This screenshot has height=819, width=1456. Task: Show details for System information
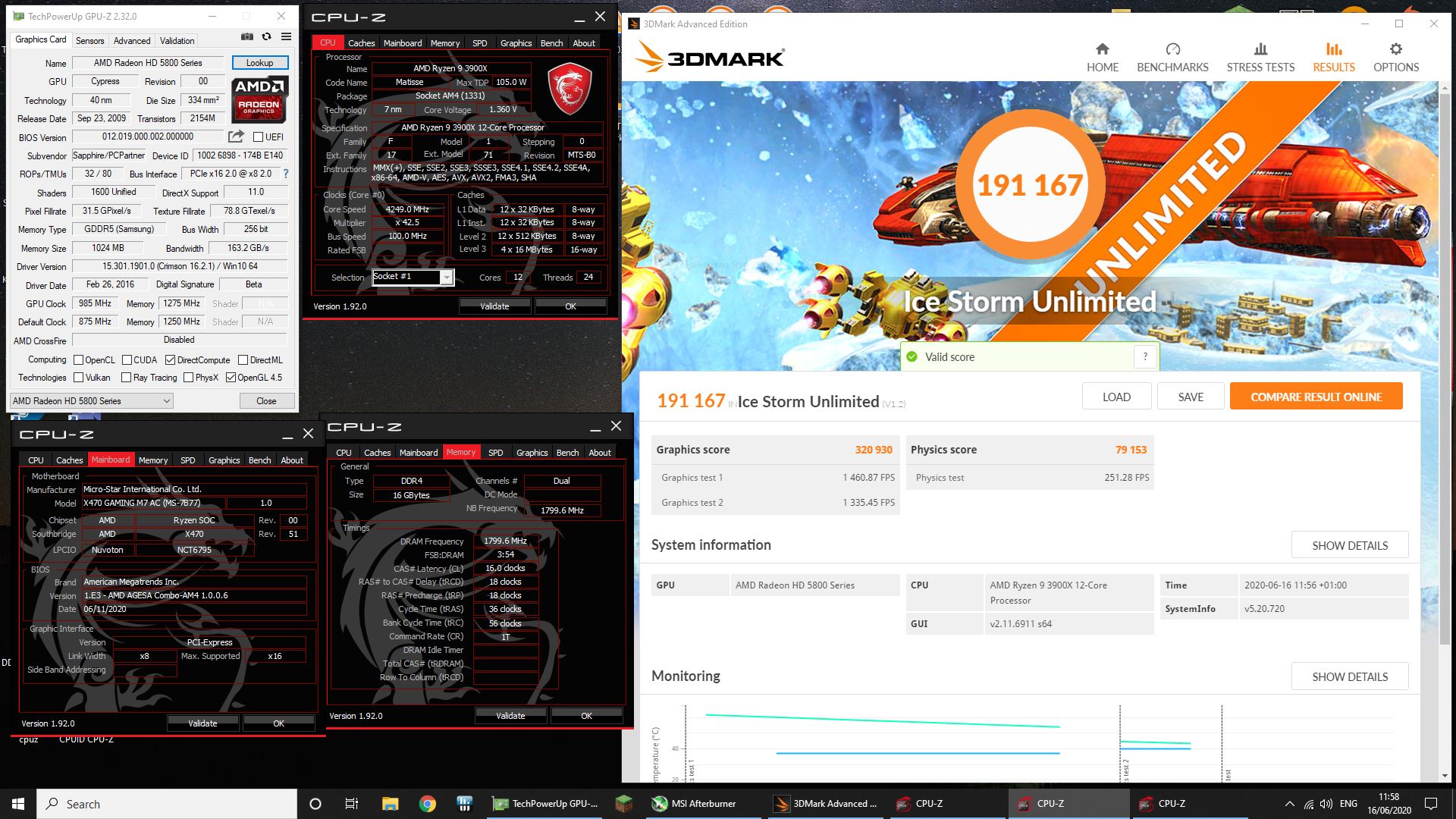(x=1350, y=545)
